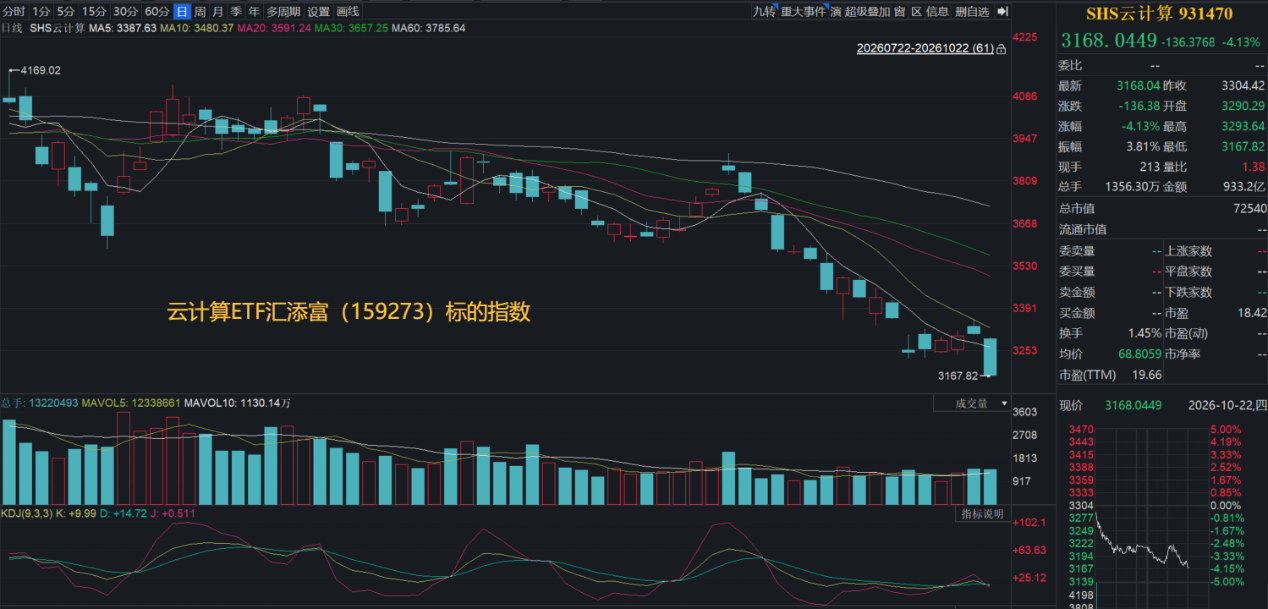Image resolution: width=1268 pixels, height=609 pixels.
Task: Open the 超级叠加 overlay tool
Action: [867, 12]
